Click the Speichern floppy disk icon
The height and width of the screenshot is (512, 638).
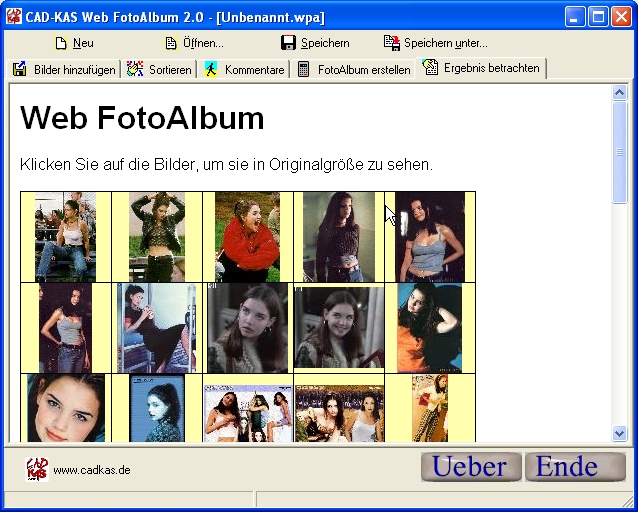tap(288, 43)
